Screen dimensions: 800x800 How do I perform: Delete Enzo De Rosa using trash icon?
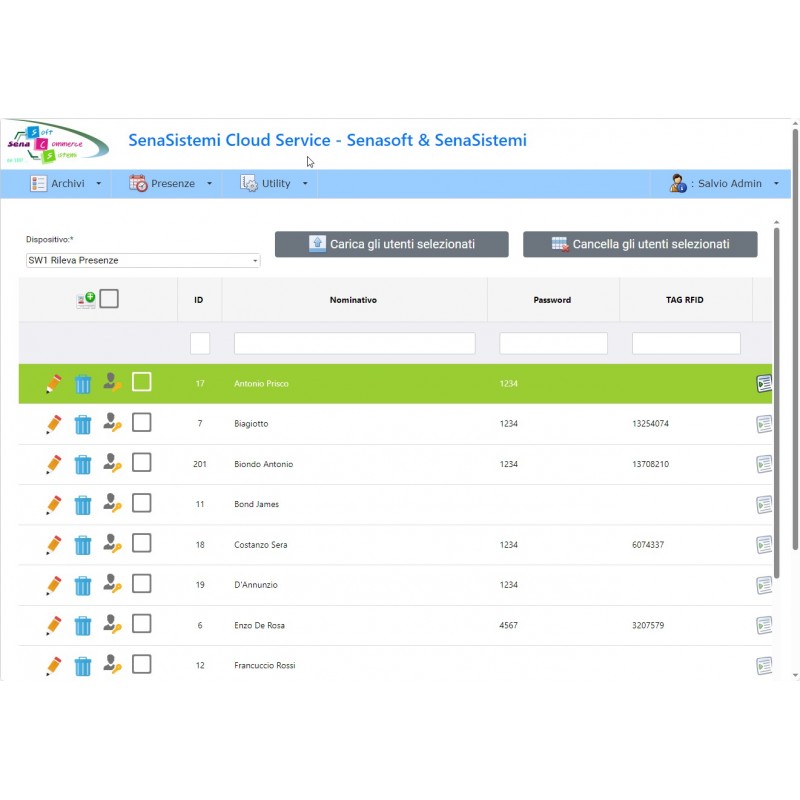[83, 626]
